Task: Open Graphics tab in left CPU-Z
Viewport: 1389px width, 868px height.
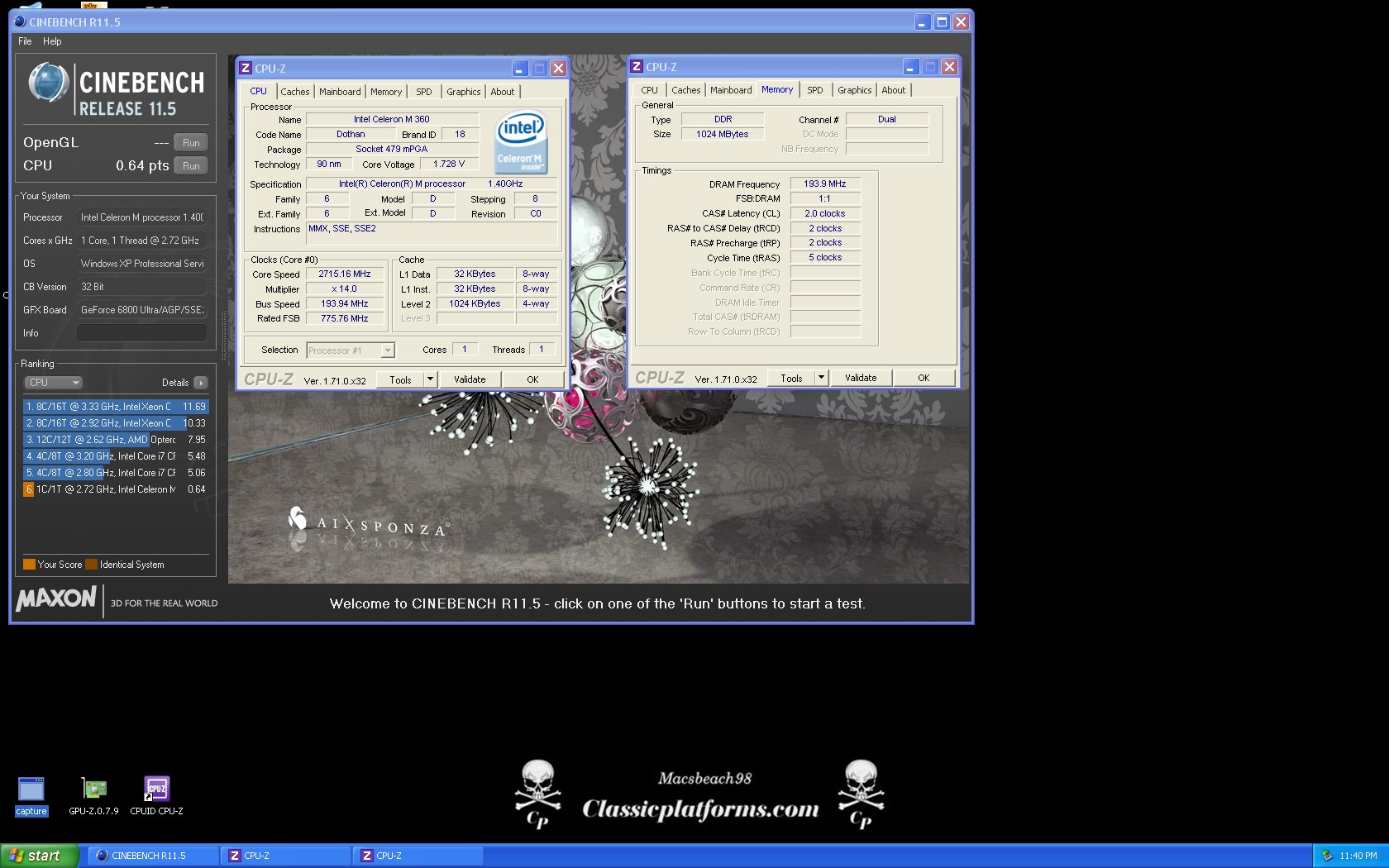Action: point(463,92)
